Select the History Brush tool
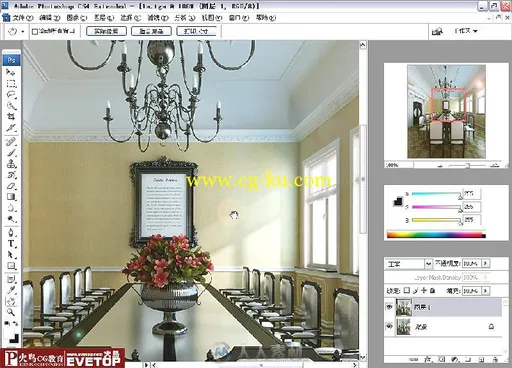512x368 pixels. coord(11,175)
